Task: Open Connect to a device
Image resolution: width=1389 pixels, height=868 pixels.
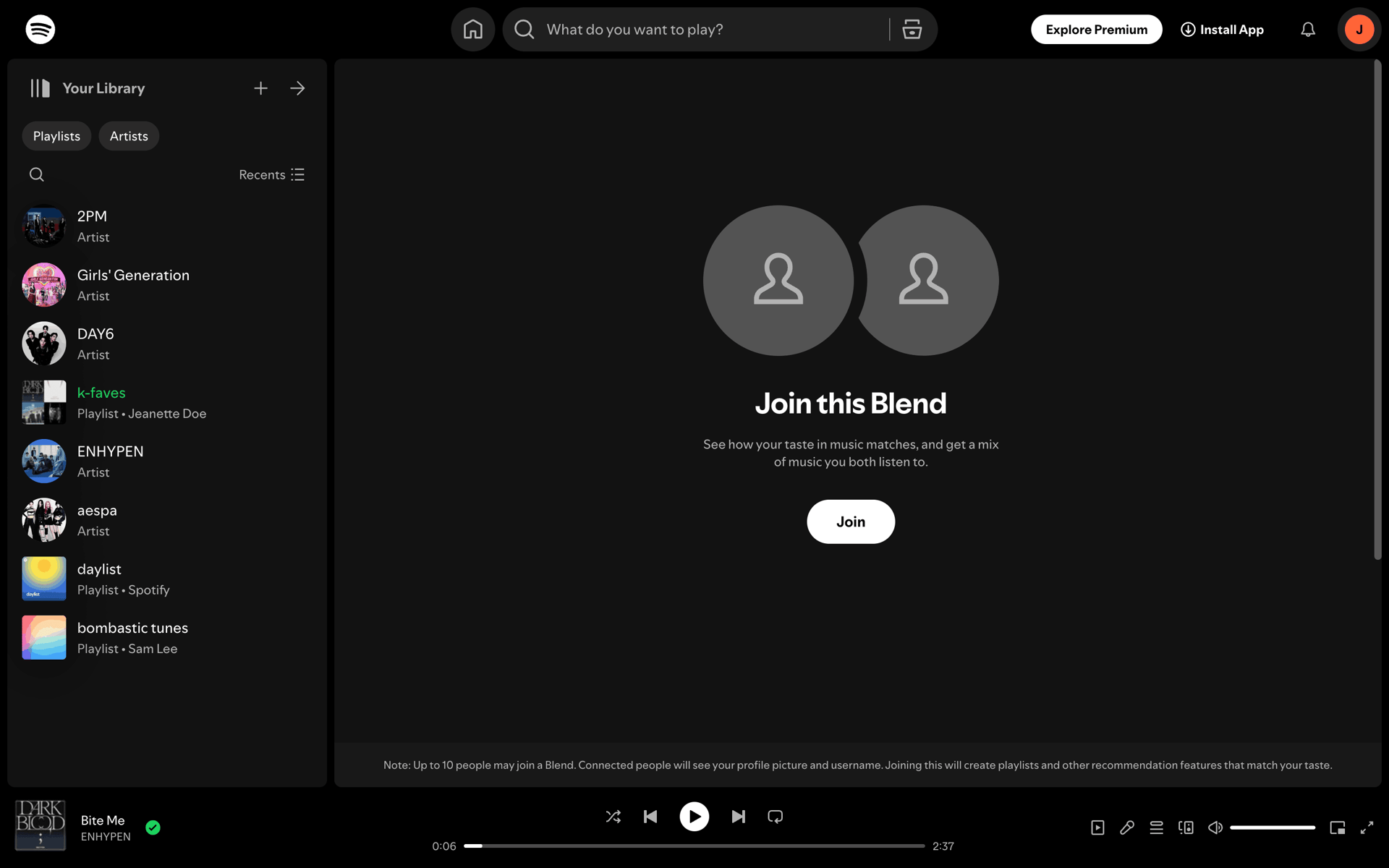Action: 1186,827
